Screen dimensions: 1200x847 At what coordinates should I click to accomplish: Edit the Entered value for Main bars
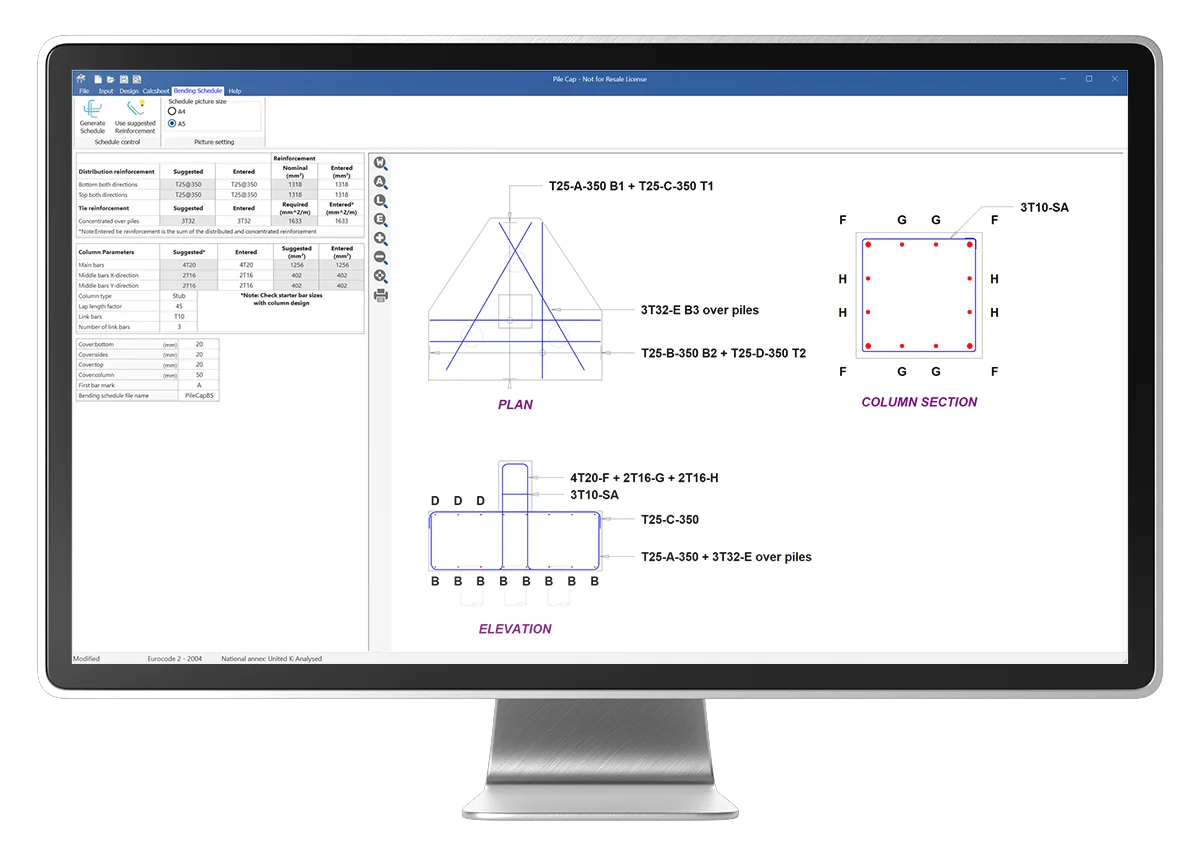[244, 264]
